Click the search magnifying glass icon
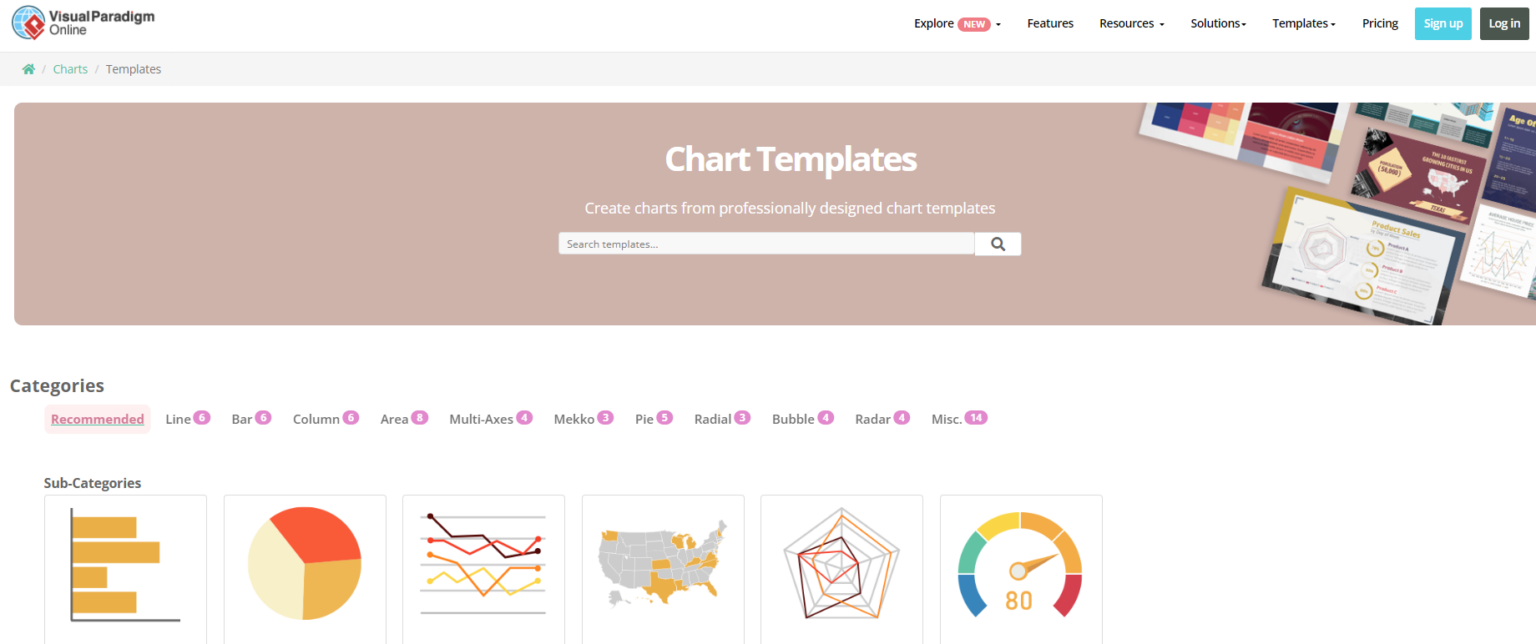The height and width of the screenshot is (644, 1536). click(997, 243)
